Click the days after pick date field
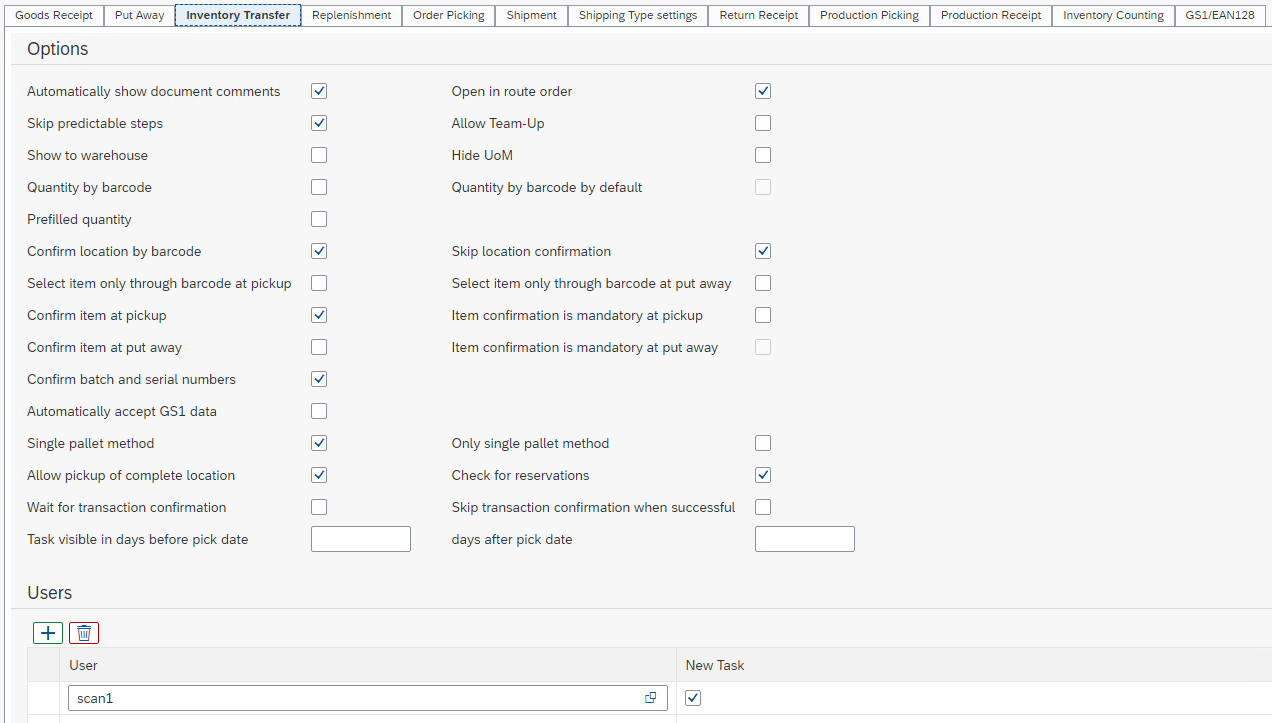Viewport: 1272px width, 723px height. (804, 539)
